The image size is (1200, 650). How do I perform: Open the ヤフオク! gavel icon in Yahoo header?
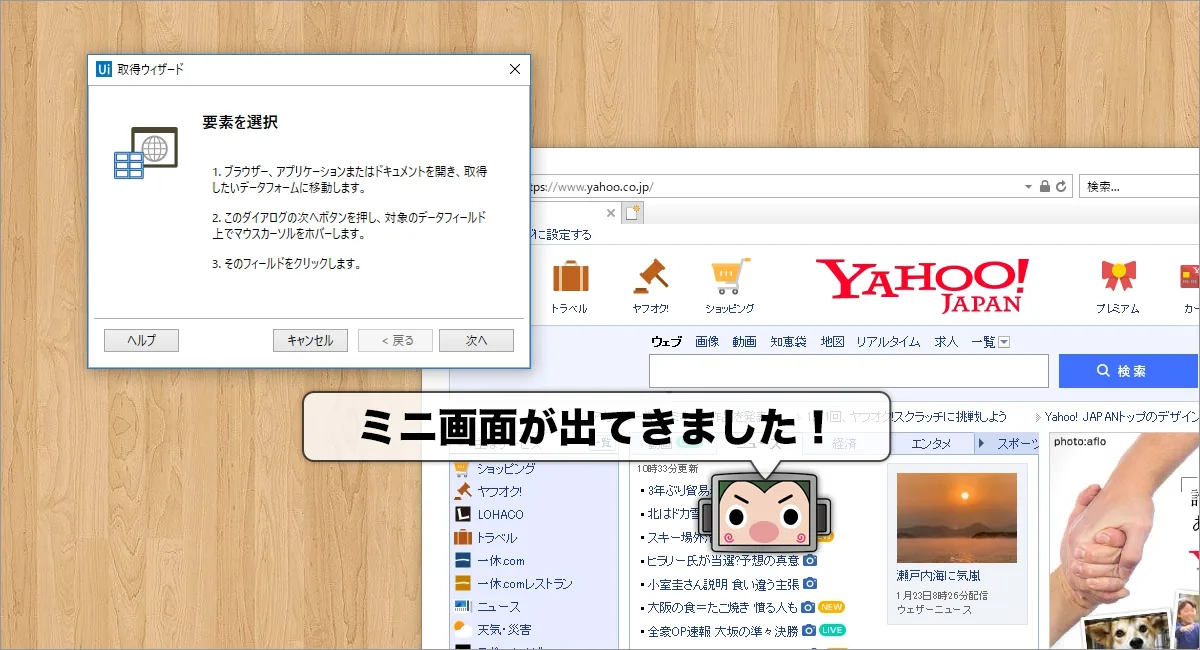pos(650,275)
